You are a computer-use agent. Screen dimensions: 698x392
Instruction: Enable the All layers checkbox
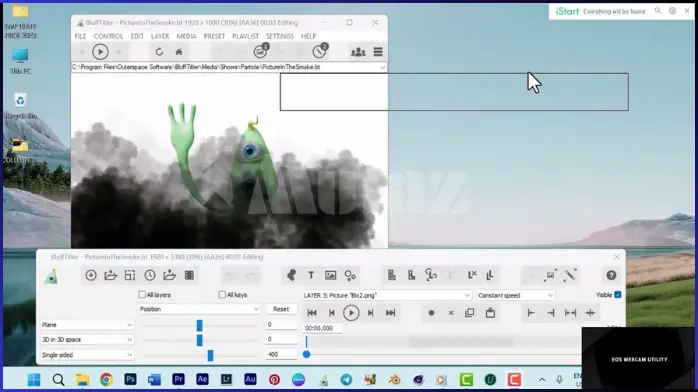(142, 295)
